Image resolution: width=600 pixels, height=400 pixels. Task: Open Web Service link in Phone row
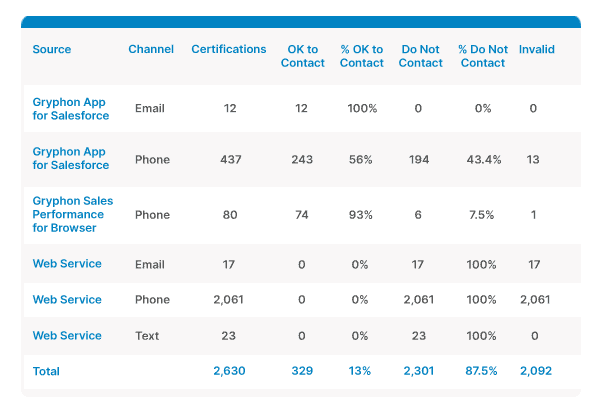67,300
